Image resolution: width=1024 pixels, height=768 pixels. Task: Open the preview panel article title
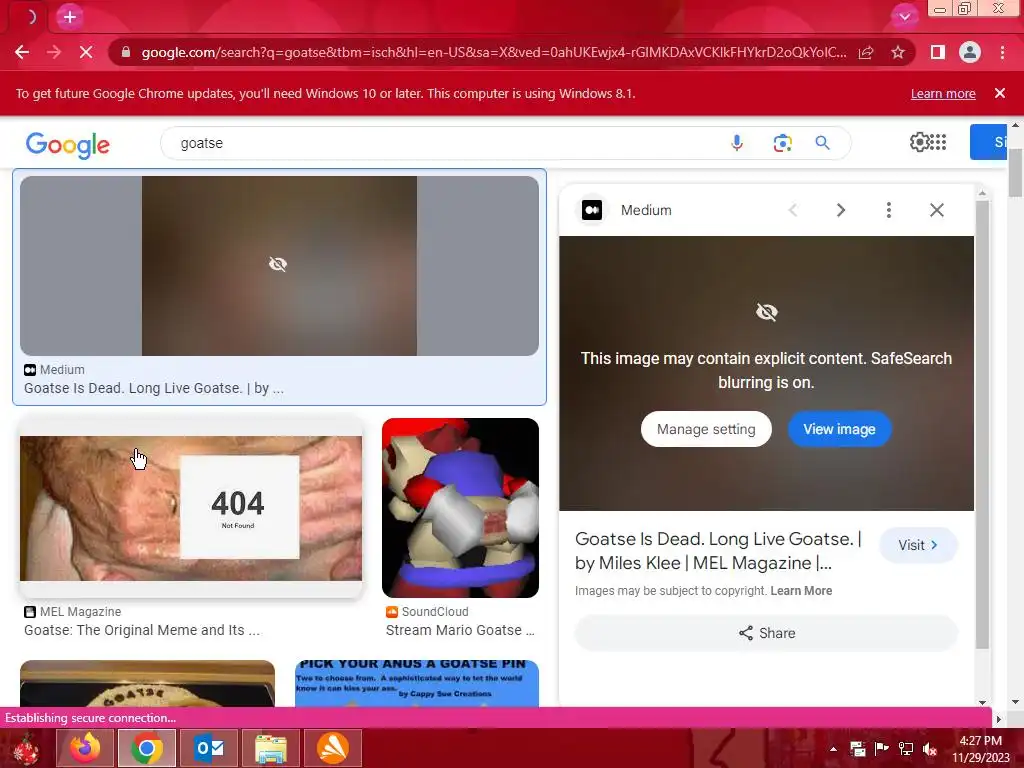718,551
